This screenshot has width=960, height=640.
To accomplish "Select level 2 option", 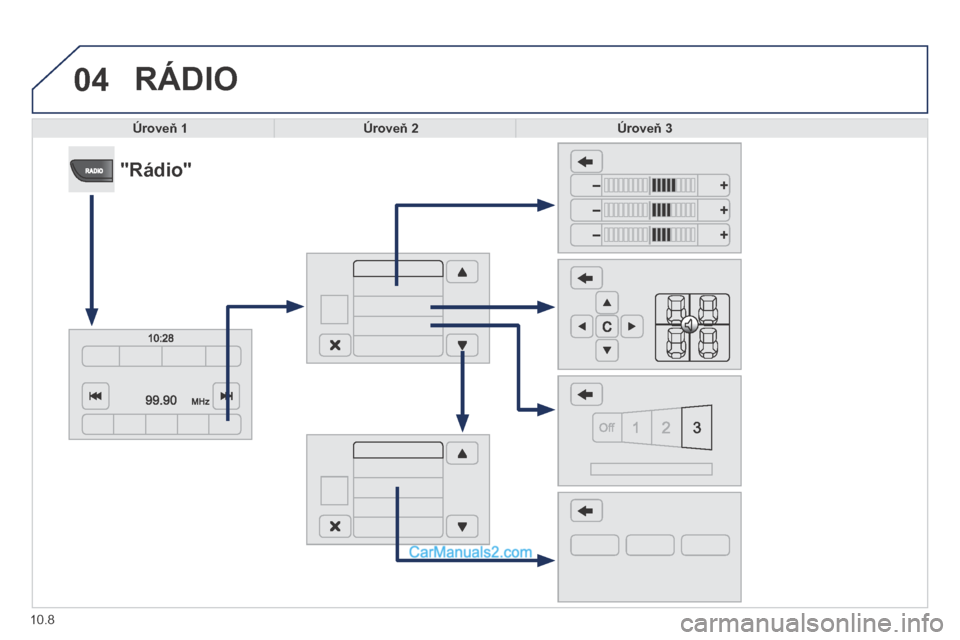I will pyautogui.click(x=666, y=427).
